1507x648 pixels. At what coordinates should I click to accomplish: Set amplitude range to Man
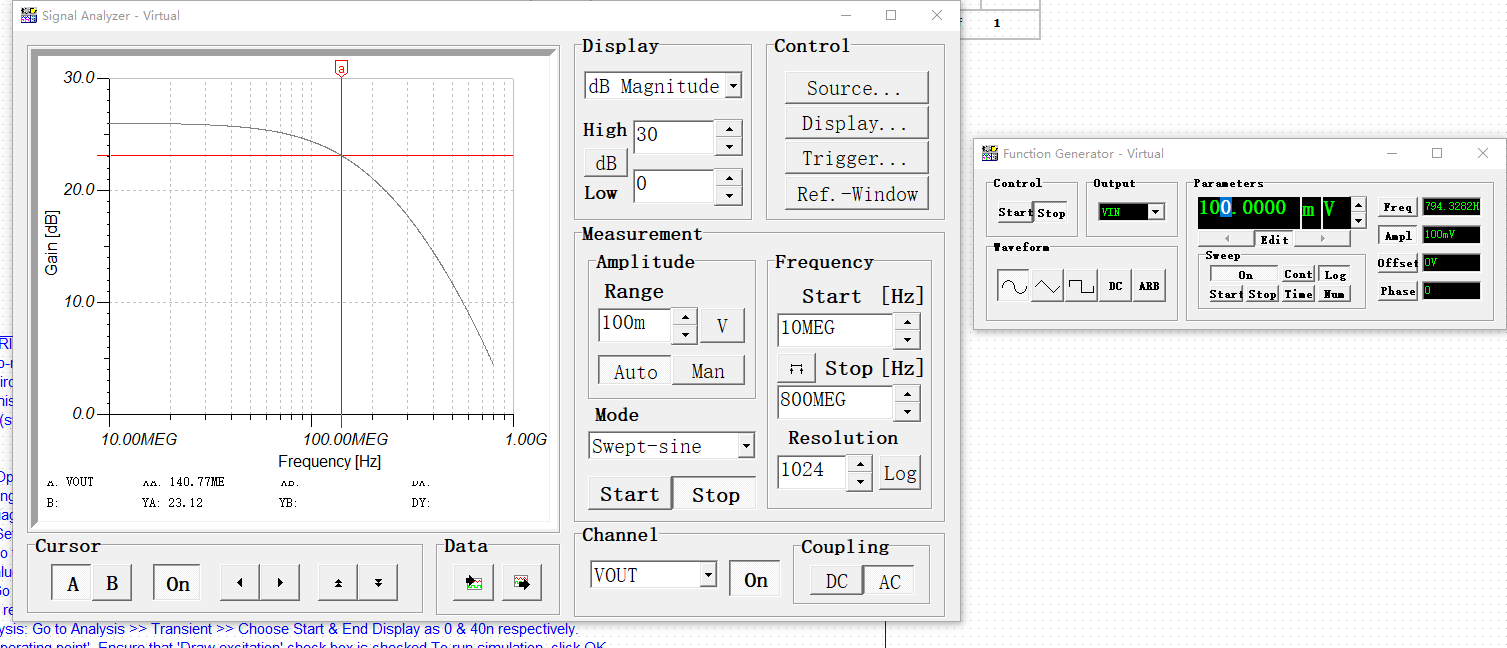708,371
